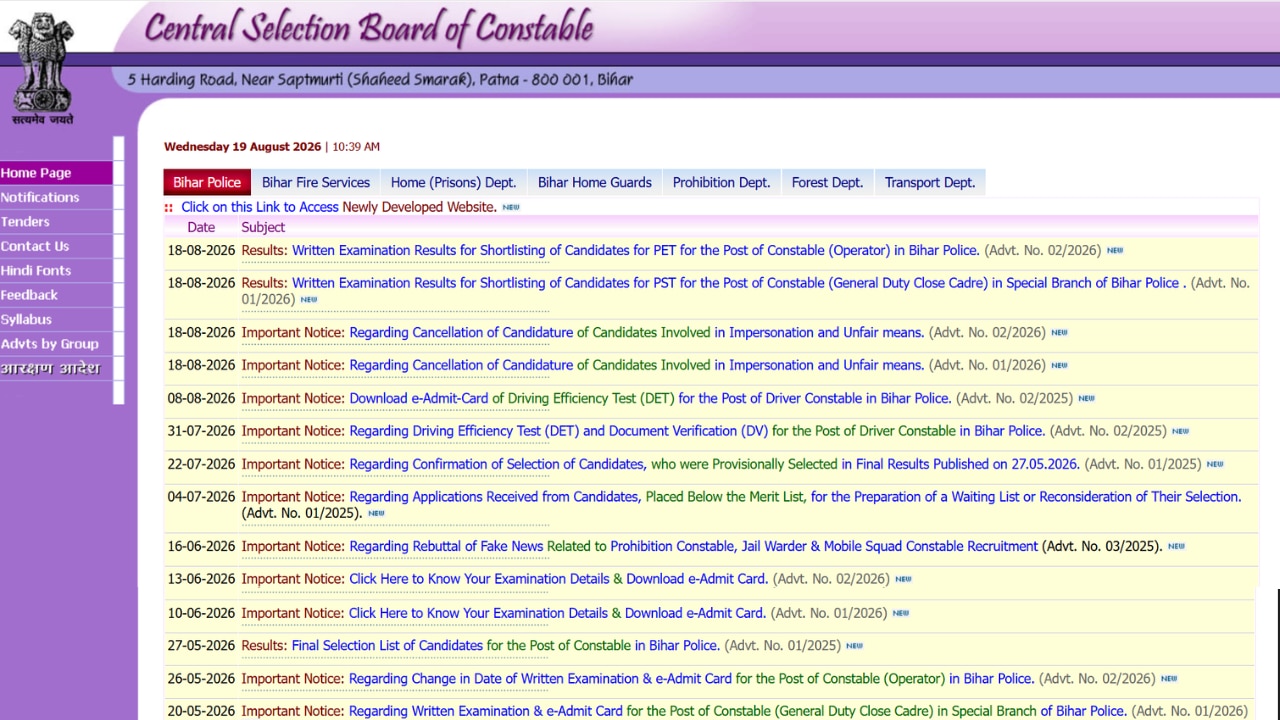The width and height of the screenshot is (1280, 720).
Task: Click the date 20-05-2026
Action: click(x=201, y=711)
